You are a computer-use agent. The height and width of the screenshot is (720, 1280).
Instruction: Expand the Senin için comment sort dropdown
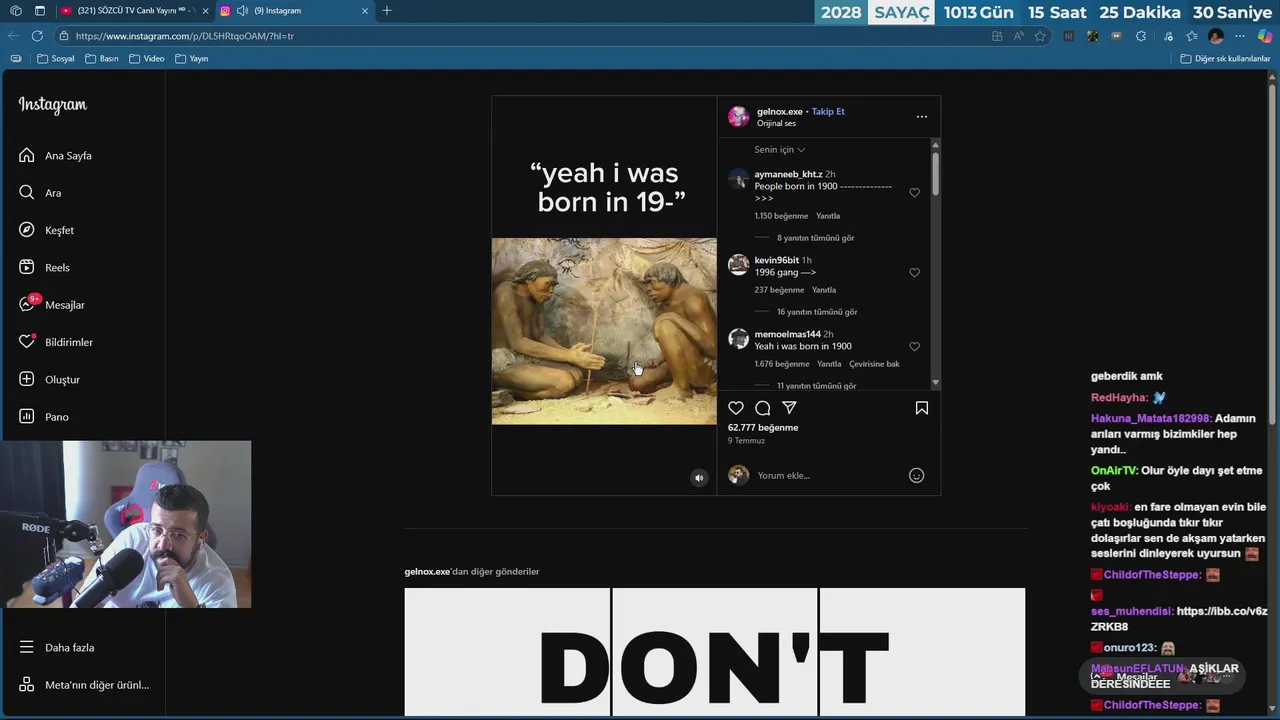click(x=780, y=150)
